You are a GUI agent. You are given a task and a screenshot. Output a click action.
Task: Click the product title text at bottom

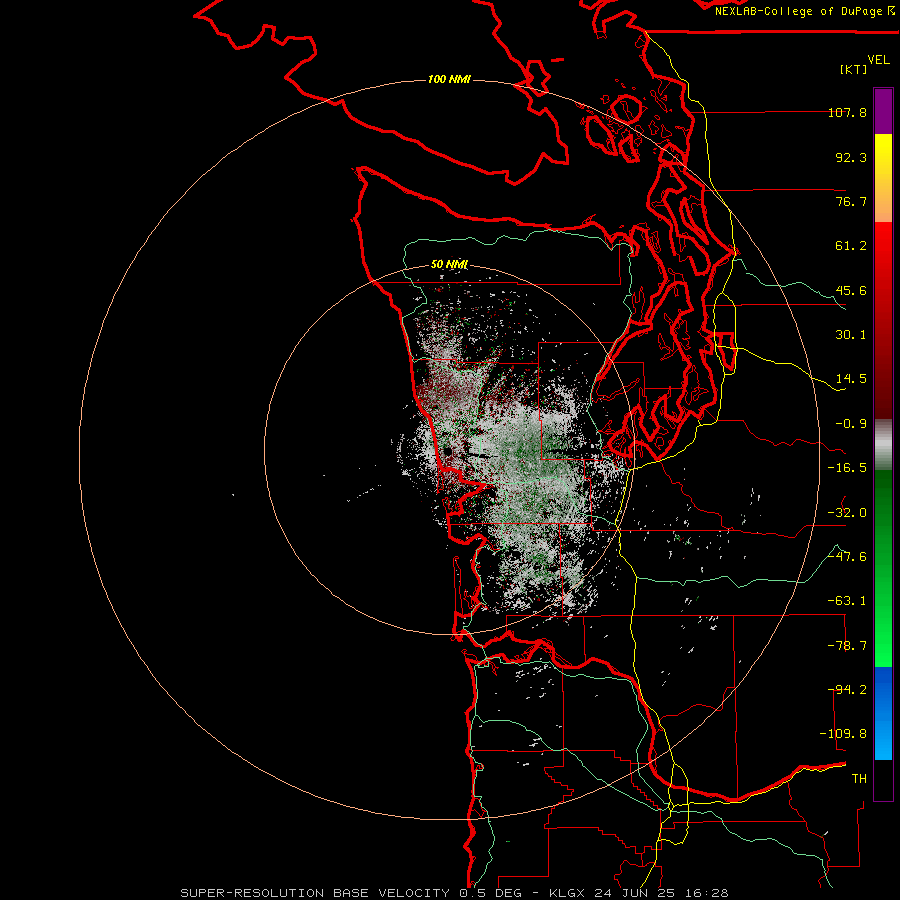click(x=454, y=893)
